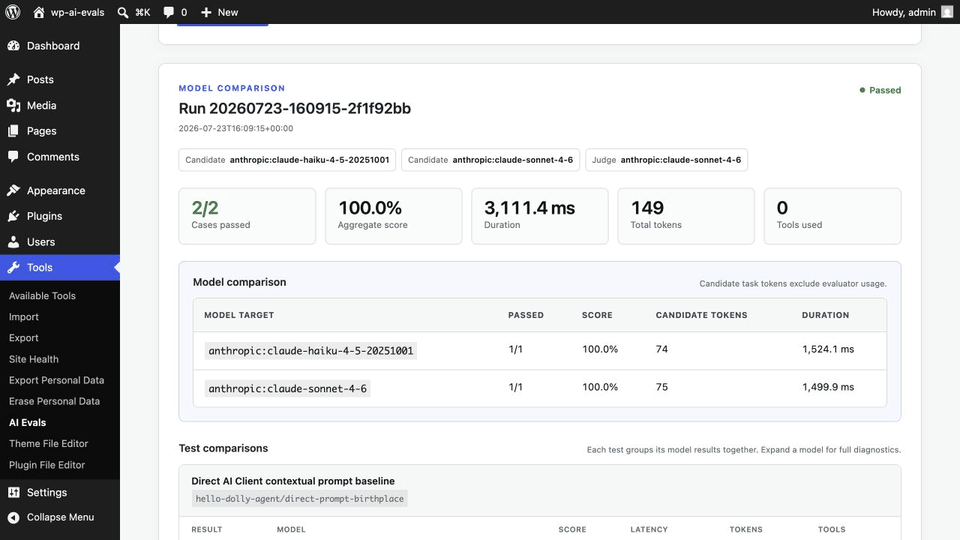Click the wp-ai-evals site name
Screen dimensions: 960x540
[77, 12]
